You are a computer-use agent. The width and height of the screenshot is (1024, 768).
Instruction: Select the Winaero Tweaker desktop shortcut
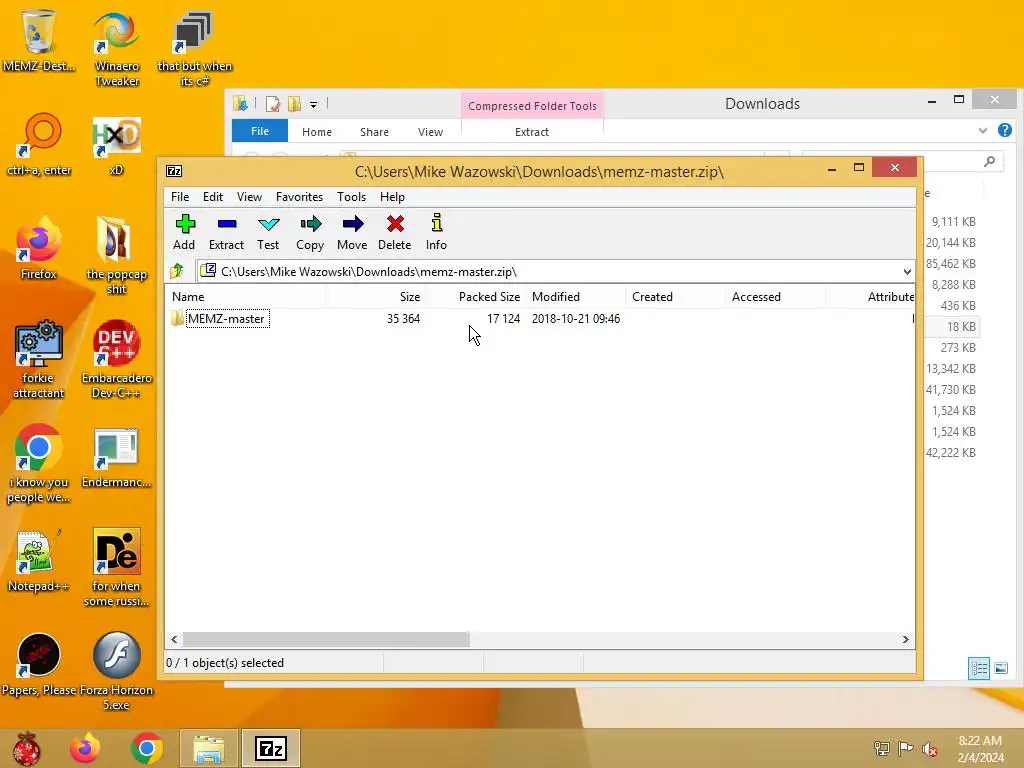(x=117, y=49)
